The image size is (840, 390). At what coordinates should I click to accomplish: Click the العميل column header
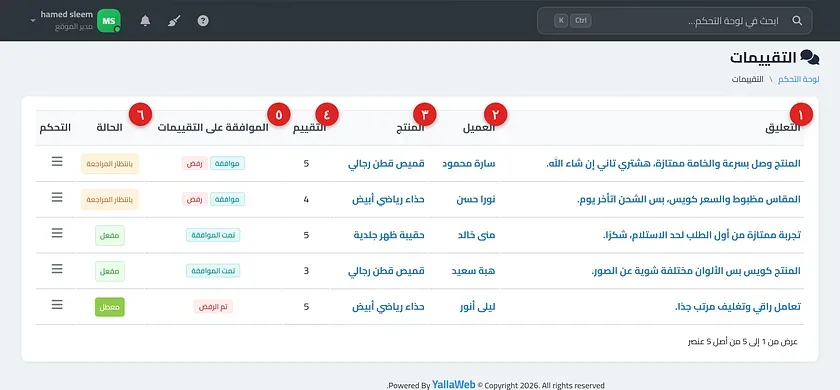tap(479, 128)
